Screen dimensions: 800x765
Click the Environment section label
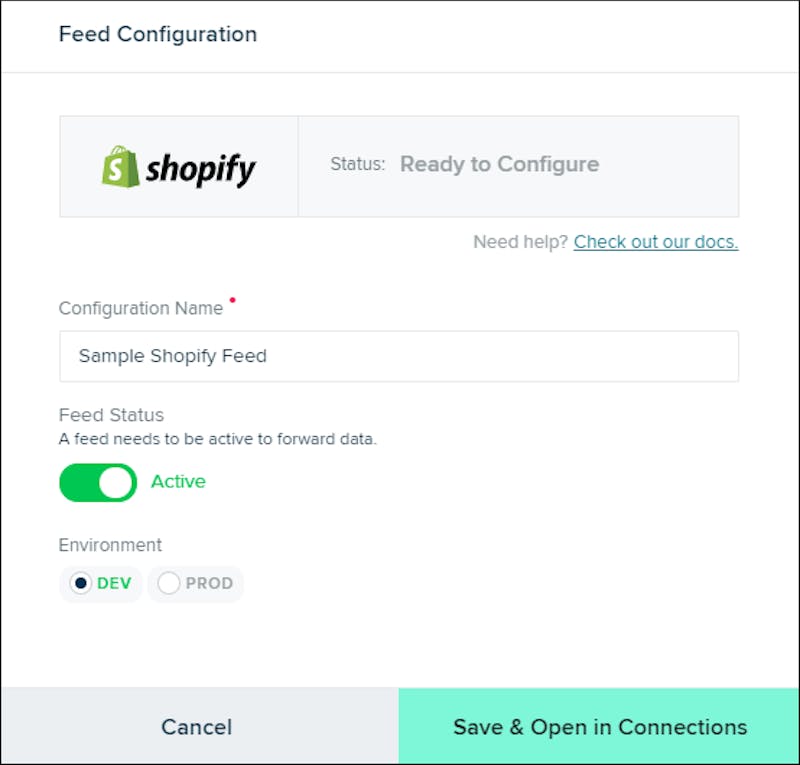(110, 545)
